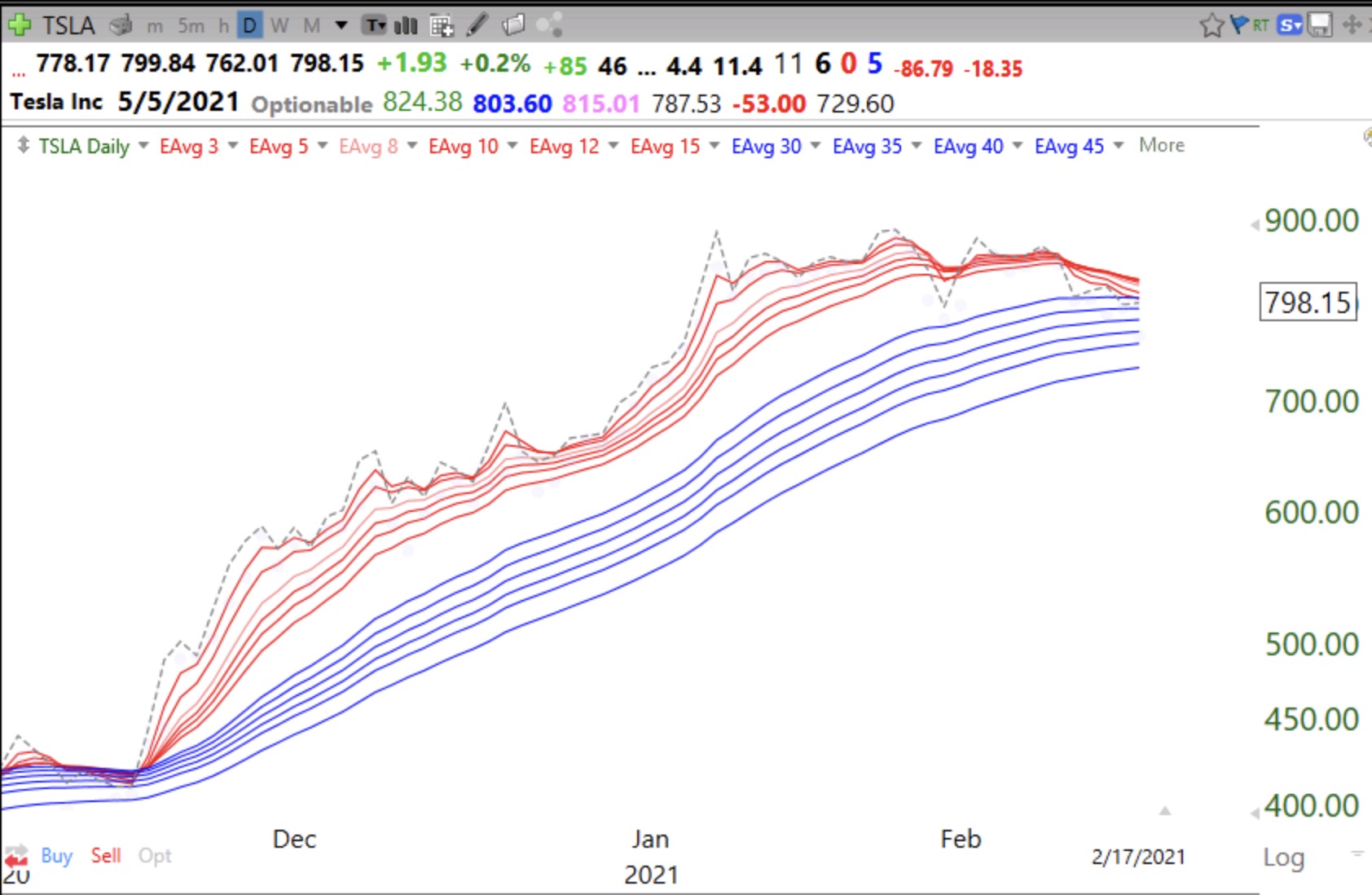Screen dimensions: 1372x895
Task: Click the +1.93 net change value
Action: coord(411,63)
